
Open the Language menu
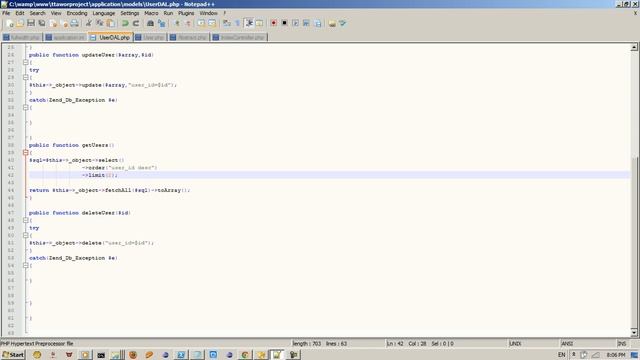point(104,13)
